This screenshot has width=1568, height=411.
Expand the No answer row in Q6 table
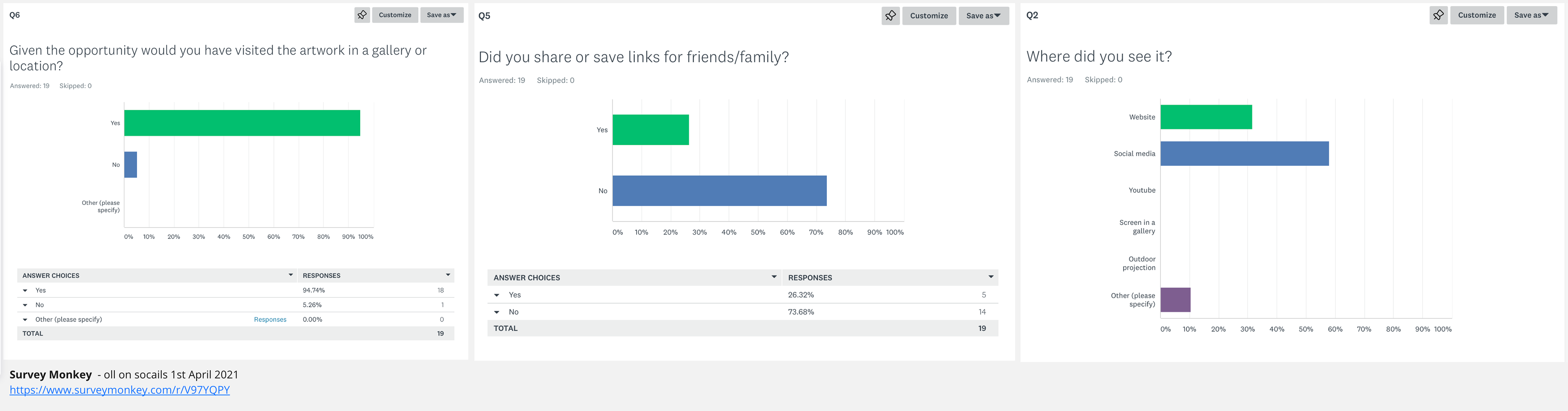[25, 305]
